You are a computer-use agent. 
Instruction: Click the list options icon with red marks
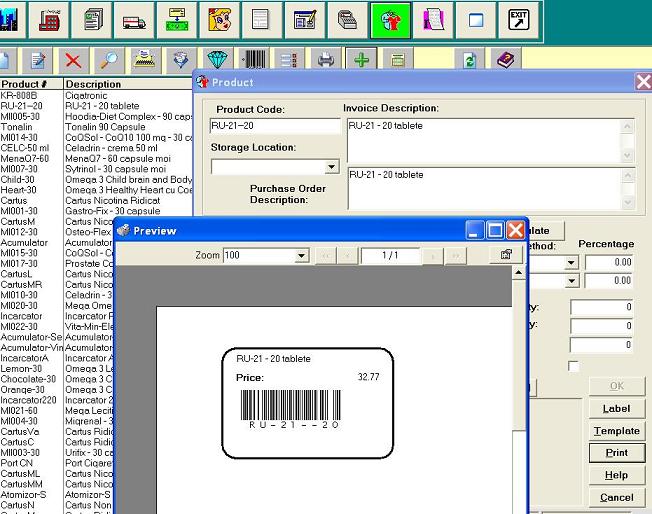coord(289,61)
